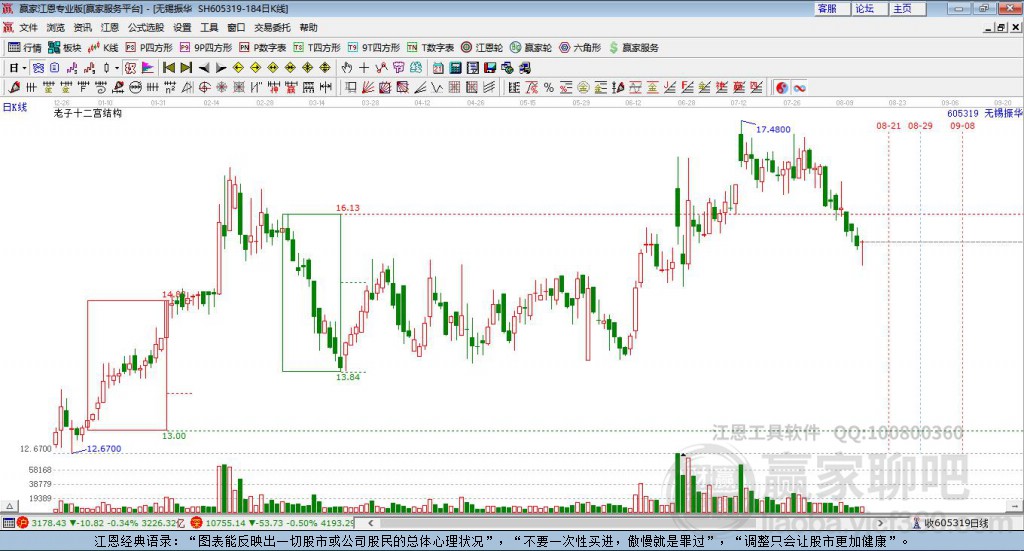Open the 浏览 menu
The image size is (1024, 551).
point(56,27)
